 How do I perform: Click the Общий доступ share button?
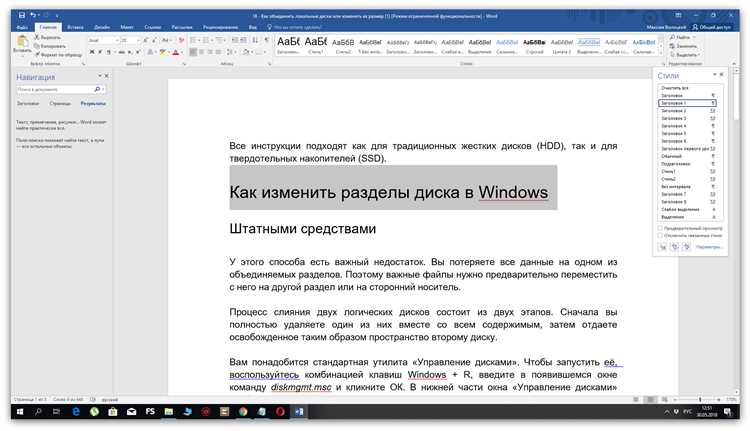click(712, 27)
